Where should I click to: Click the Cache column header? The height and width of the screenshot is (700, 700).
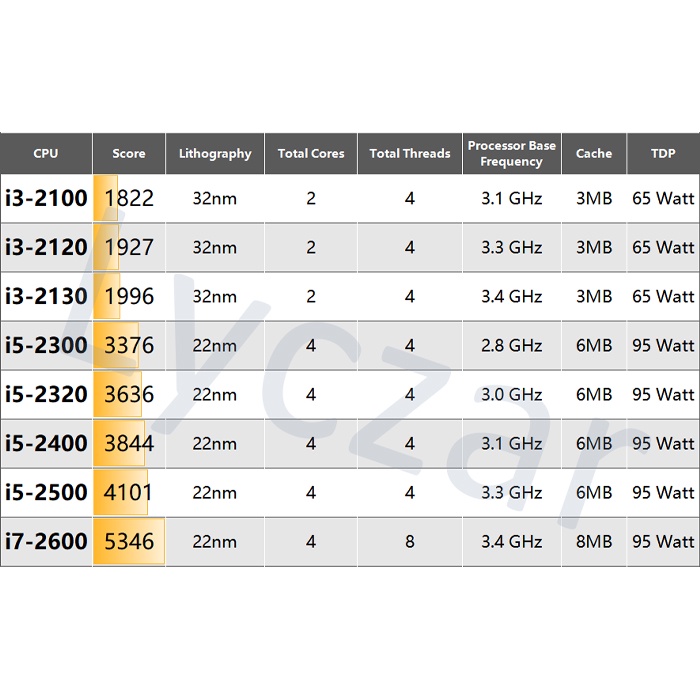coord(593,154)
